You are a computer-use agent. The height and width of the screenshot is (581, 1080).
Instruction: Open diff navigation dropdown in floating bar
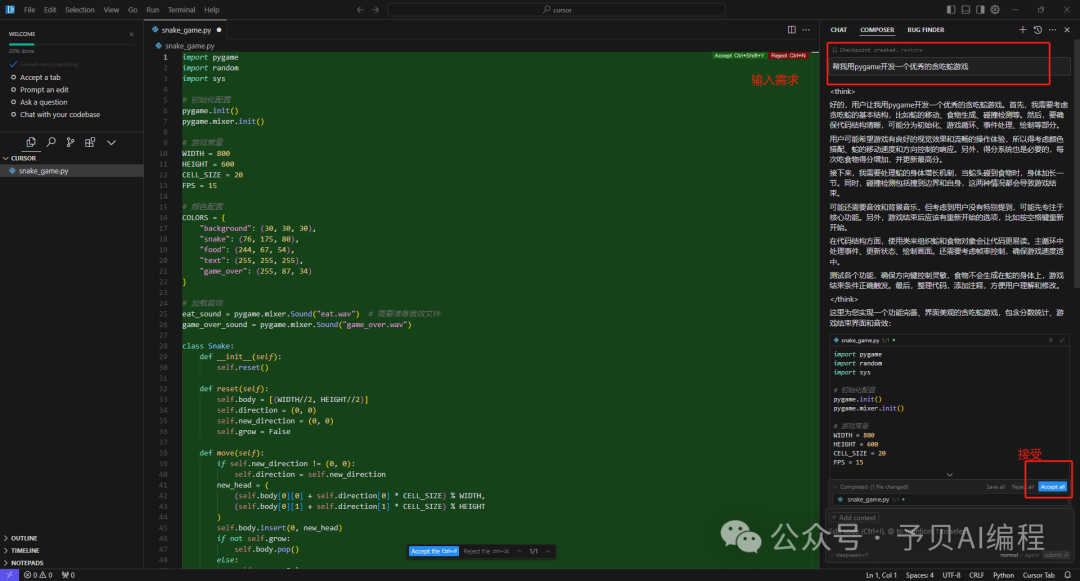point(548,551)
